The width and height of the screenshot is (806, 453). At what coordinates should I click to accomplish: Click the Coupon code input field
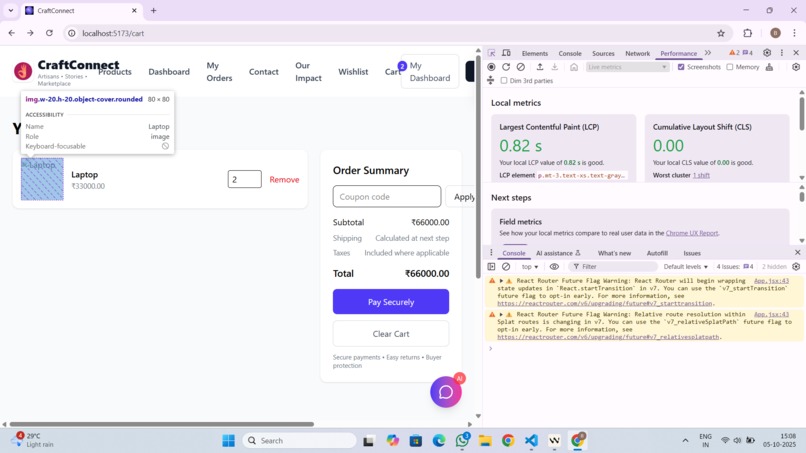(x=387, y=196)
